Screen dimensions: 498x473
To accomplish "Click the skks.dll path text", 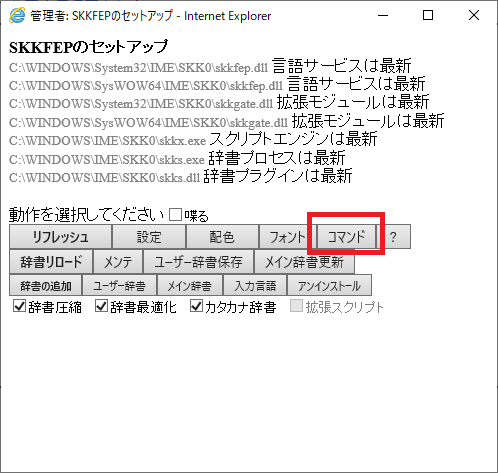I will tap(104, 178).
